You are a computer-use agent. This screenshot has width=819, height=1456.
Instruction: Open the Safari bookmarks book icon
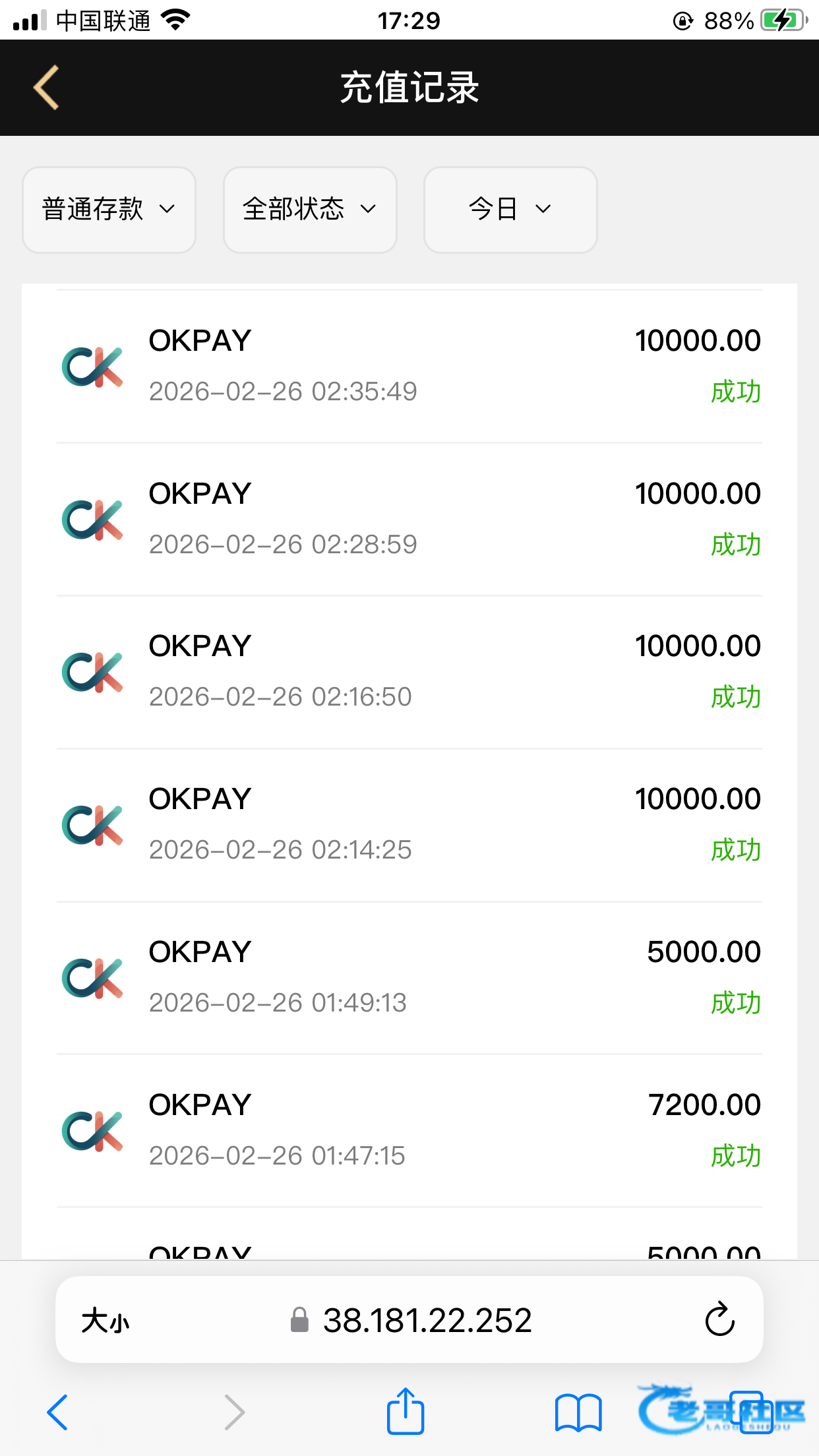click(x=578, y=1412)
